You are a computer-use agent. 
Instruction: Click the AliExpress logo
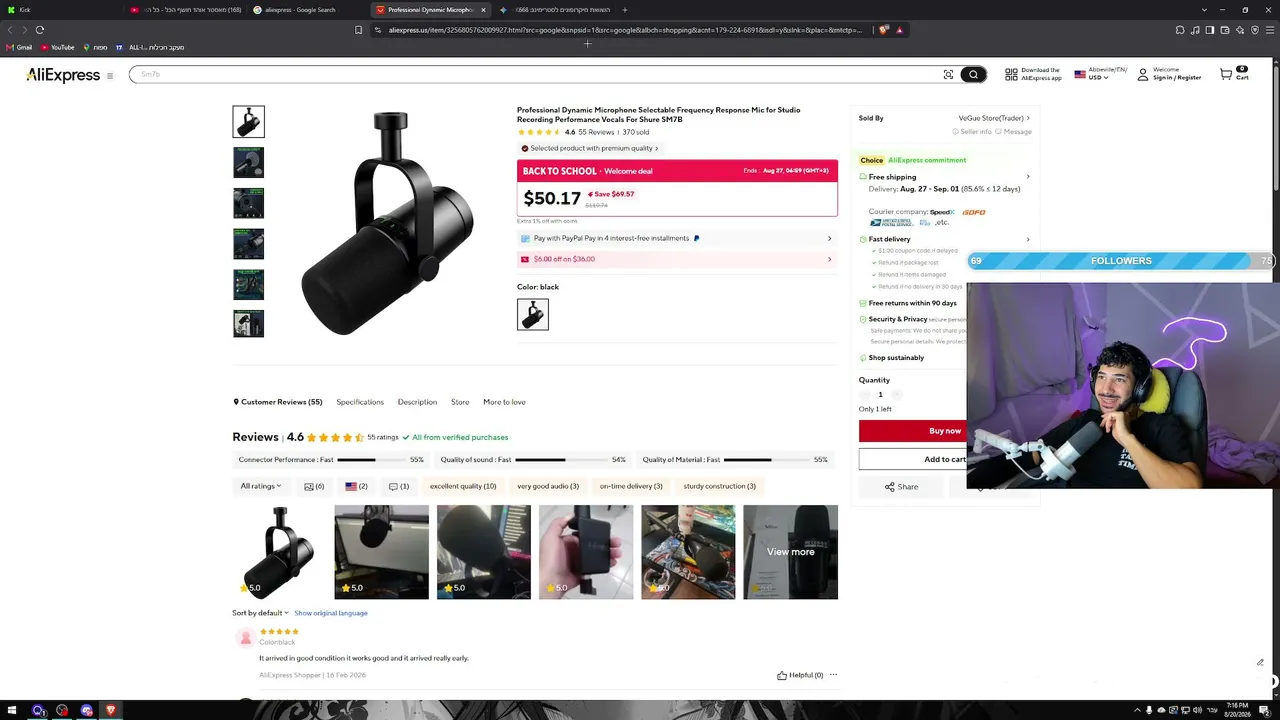63,75
